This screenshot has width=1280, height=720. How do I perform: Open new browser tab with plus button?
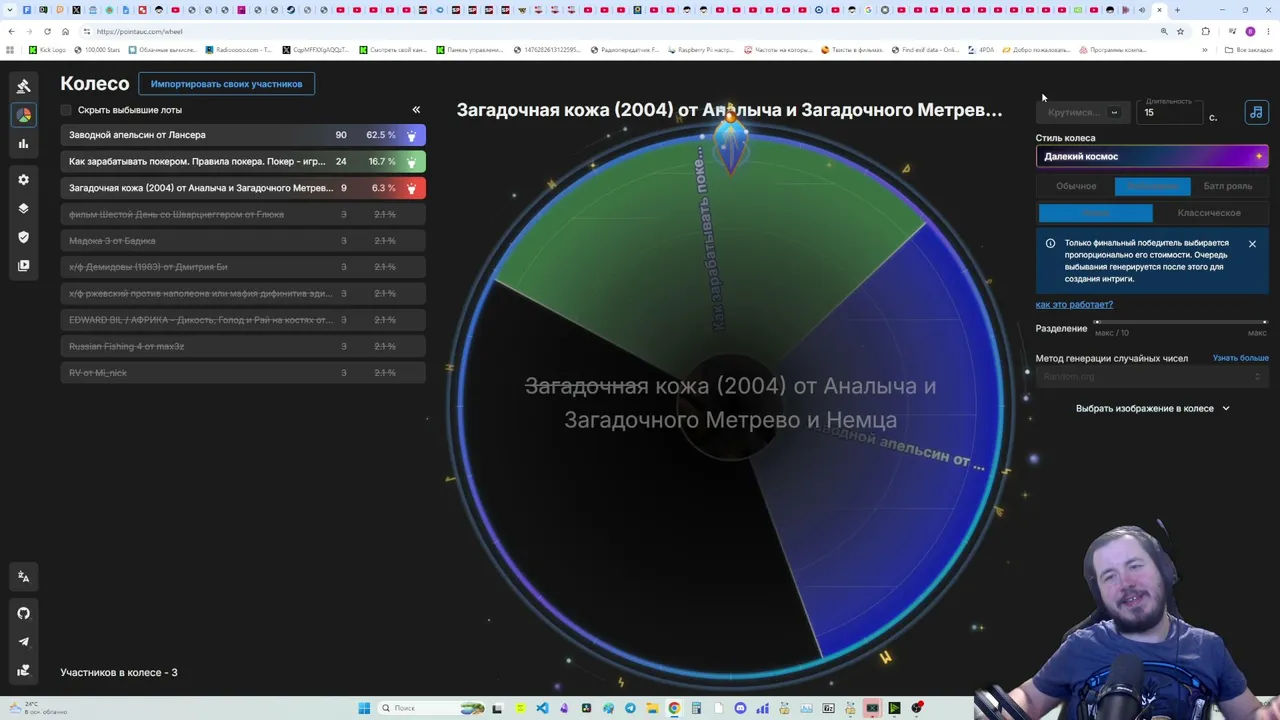1177,10
